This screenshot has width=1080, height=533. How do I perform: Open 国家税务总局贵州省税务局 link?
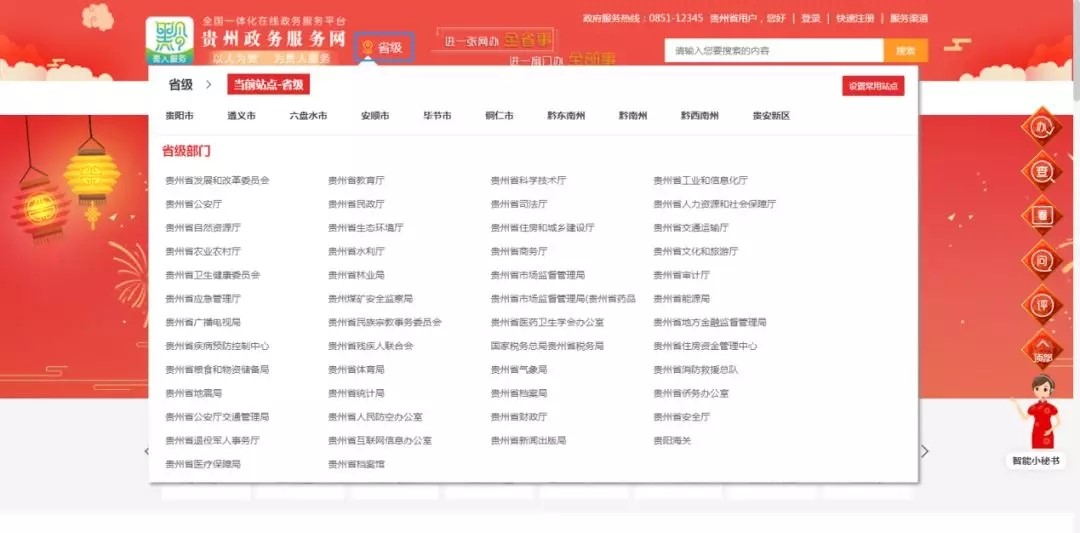click(547, 346)
